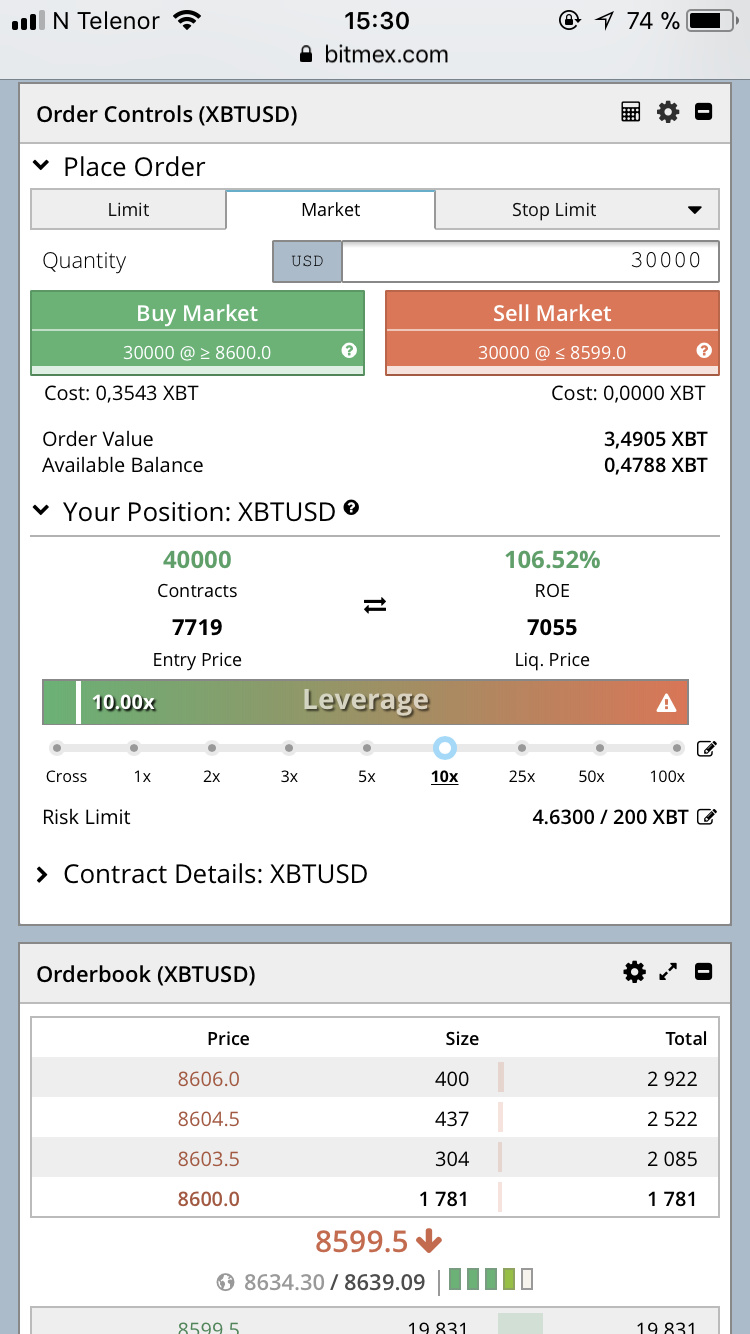Click the swap arrows between Contracts and ROE

tap(375, 605)
